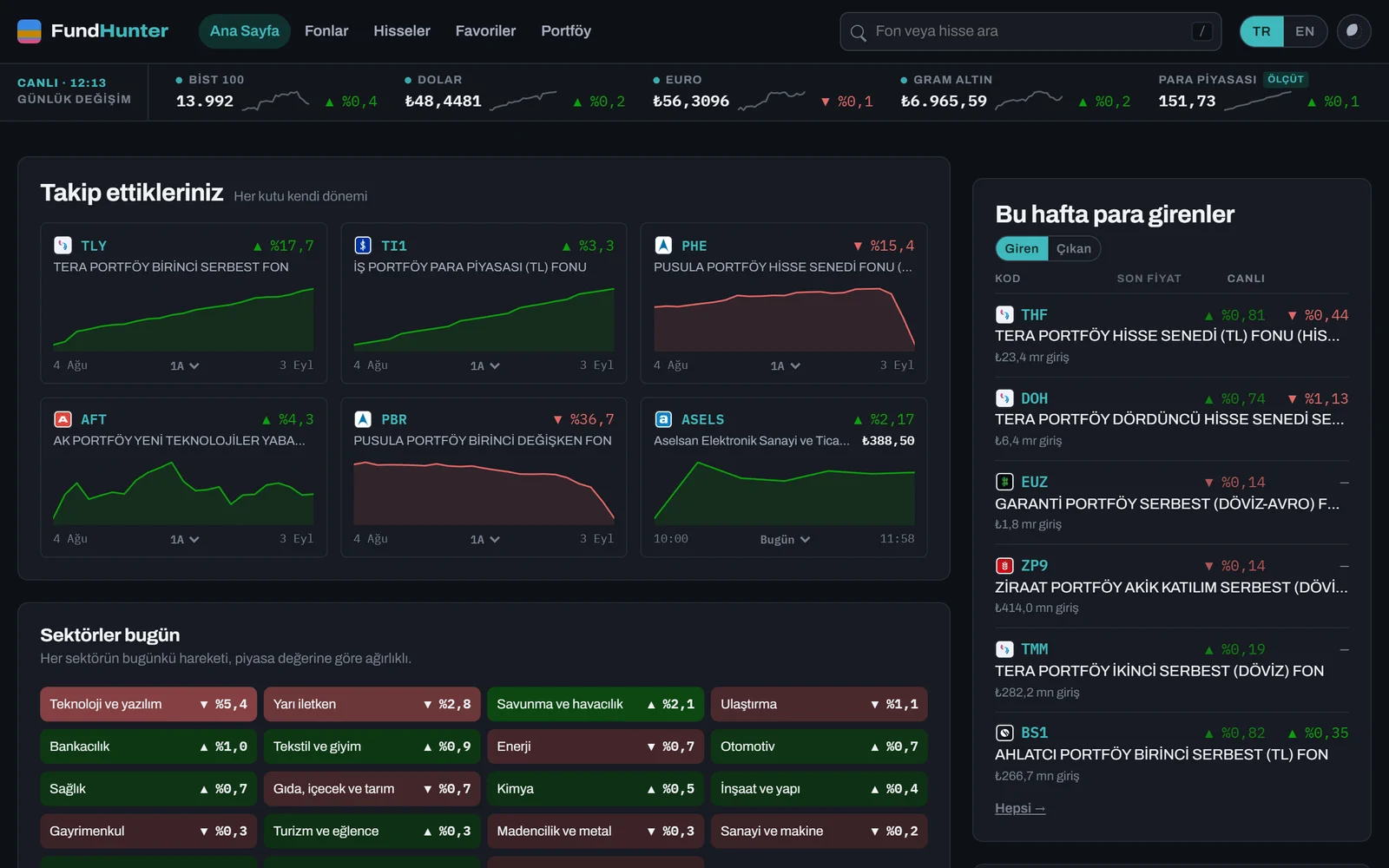Viewport: 1389px width, 868px height.
Task: Click the FundHunter logo icon
Action: pyautogui.click(x=30, y=31)
